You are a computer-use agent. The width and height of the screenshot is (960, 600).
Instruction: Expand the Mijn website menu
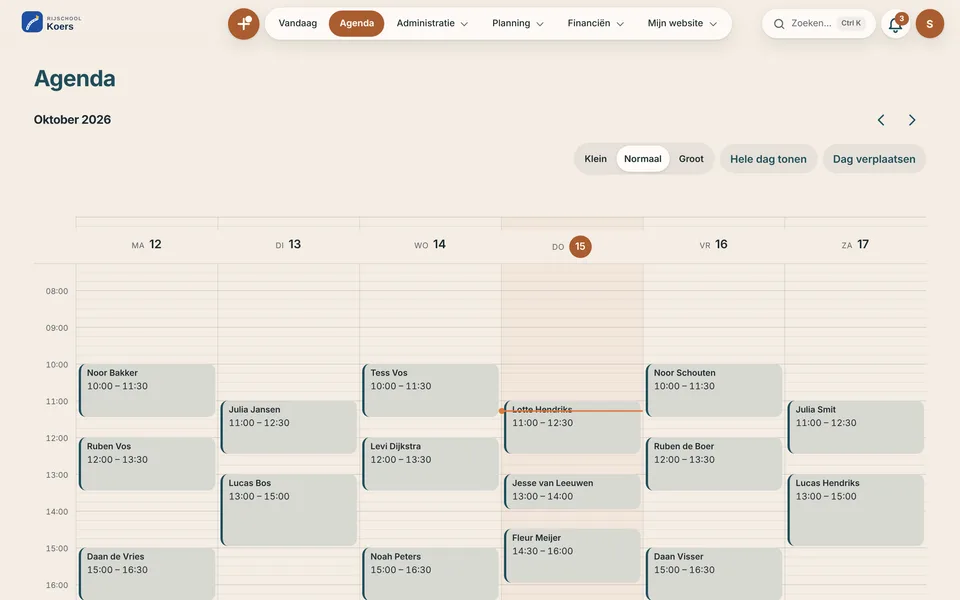pos(682,23)
